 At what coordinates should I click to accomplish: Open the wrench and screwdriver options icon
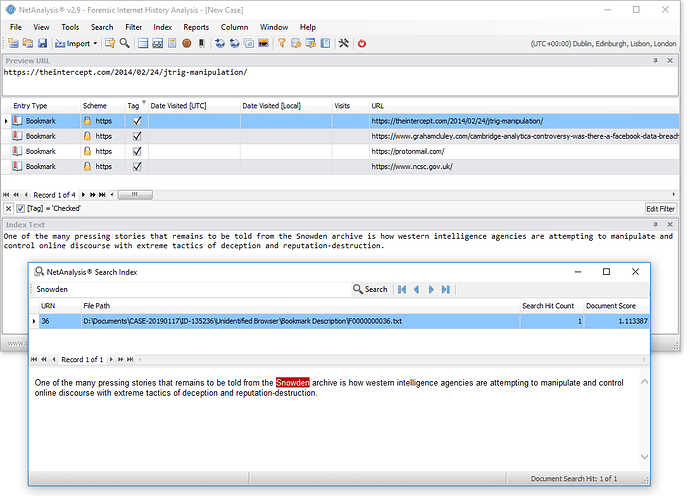click(344, 43)
